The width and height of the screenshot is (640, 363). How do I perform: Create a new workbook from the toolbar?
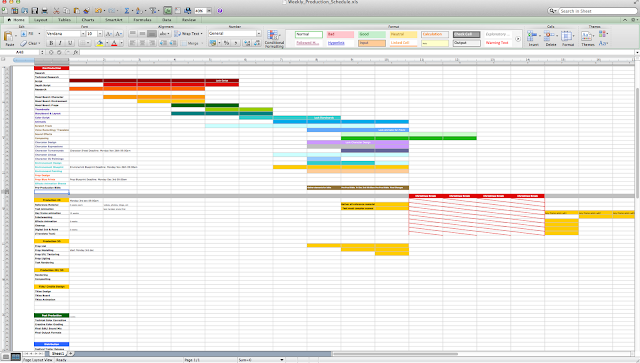[x=4, y=11]
